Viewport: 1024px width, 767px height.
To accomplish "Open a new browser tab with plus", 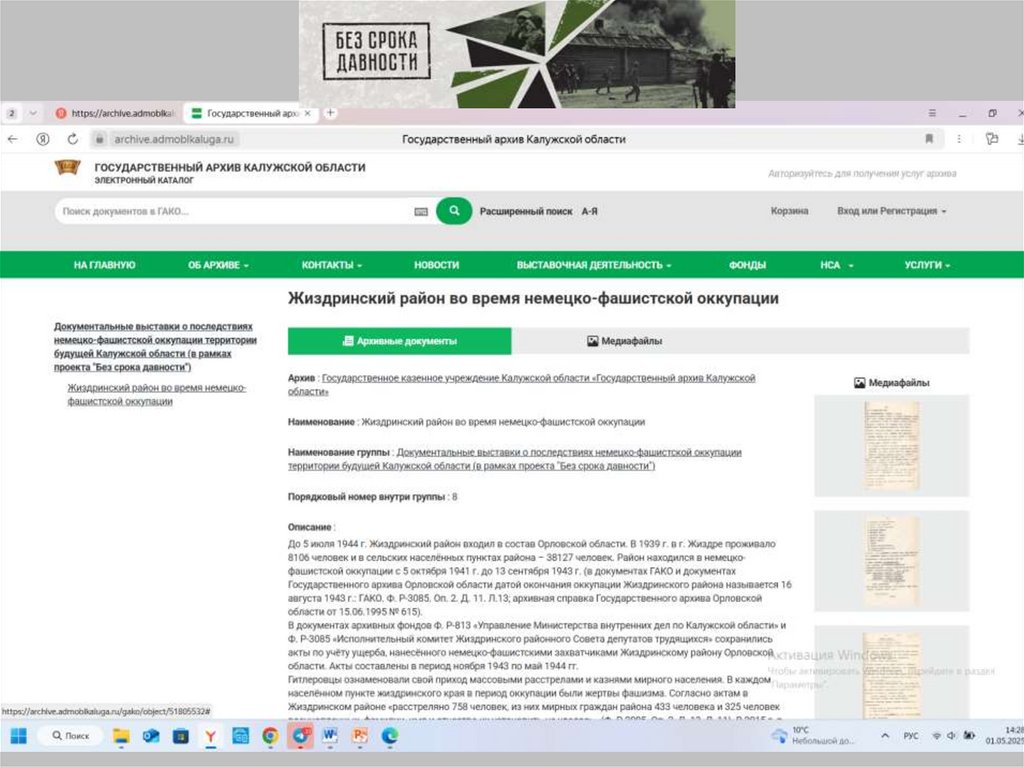I will pyautogui.click(x=331, y=114).
